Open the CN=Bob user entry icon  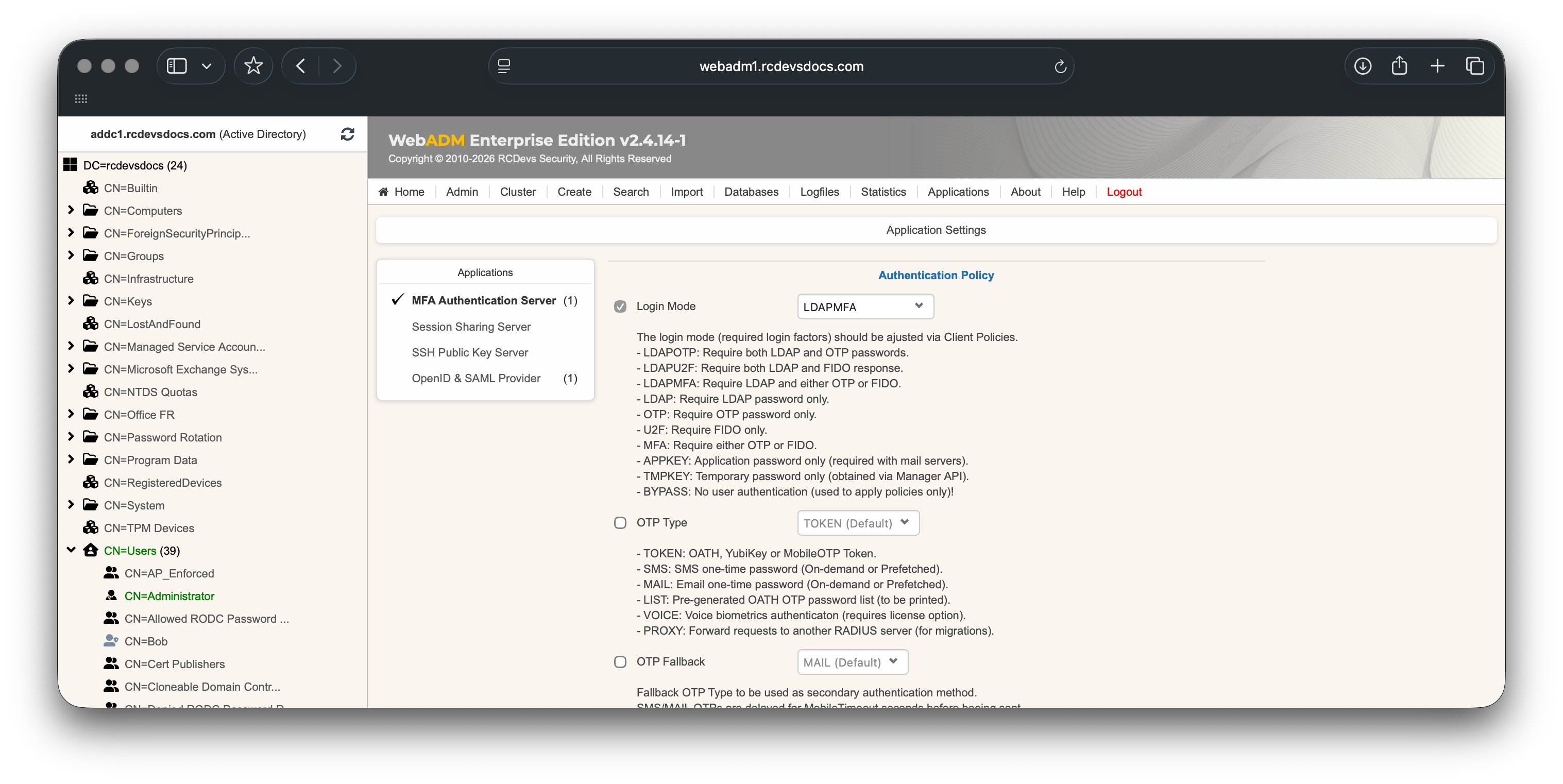click(111, 640)
